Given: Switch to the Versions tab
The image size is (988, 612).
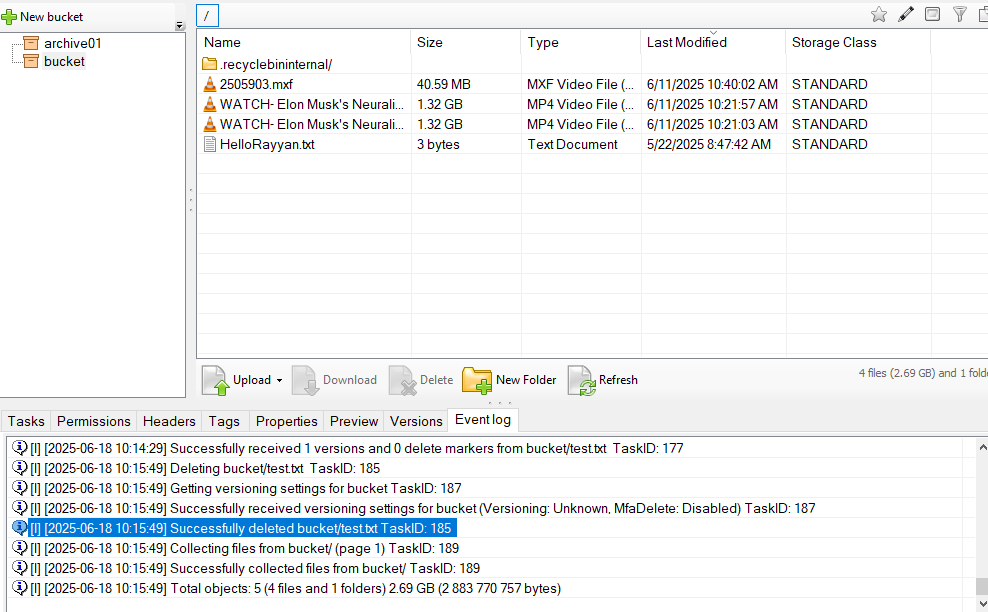Looking at the screenshot, I should (x=416, y=421).
